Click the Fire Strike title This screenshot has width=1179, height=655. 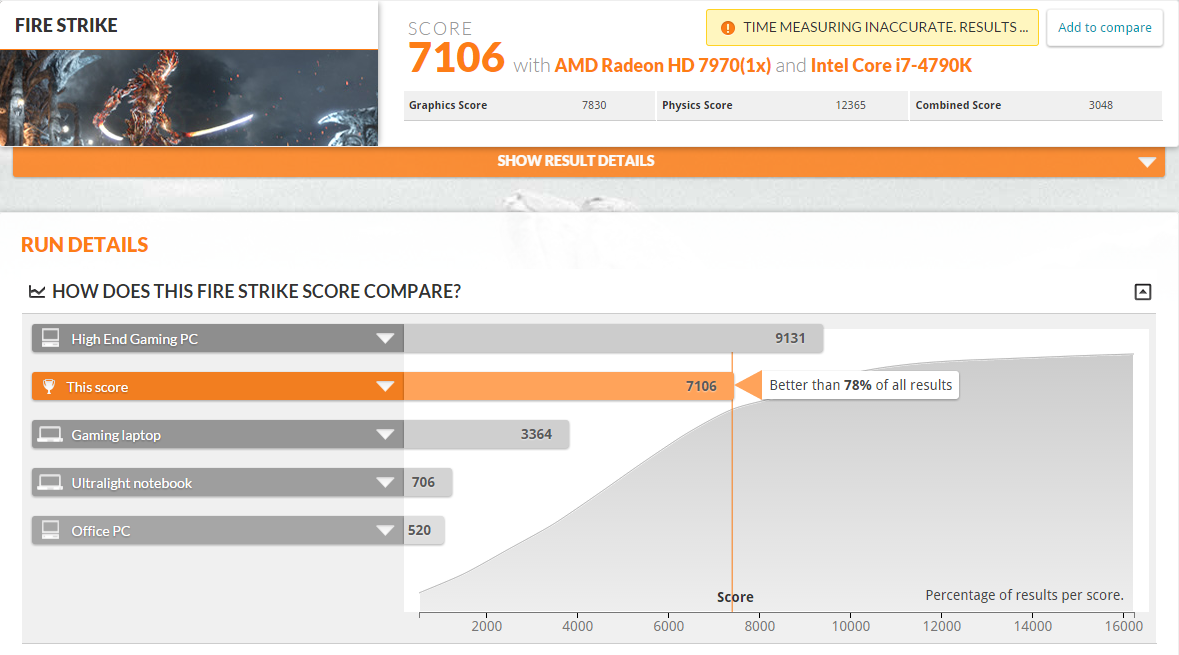[x=66, y=26]
